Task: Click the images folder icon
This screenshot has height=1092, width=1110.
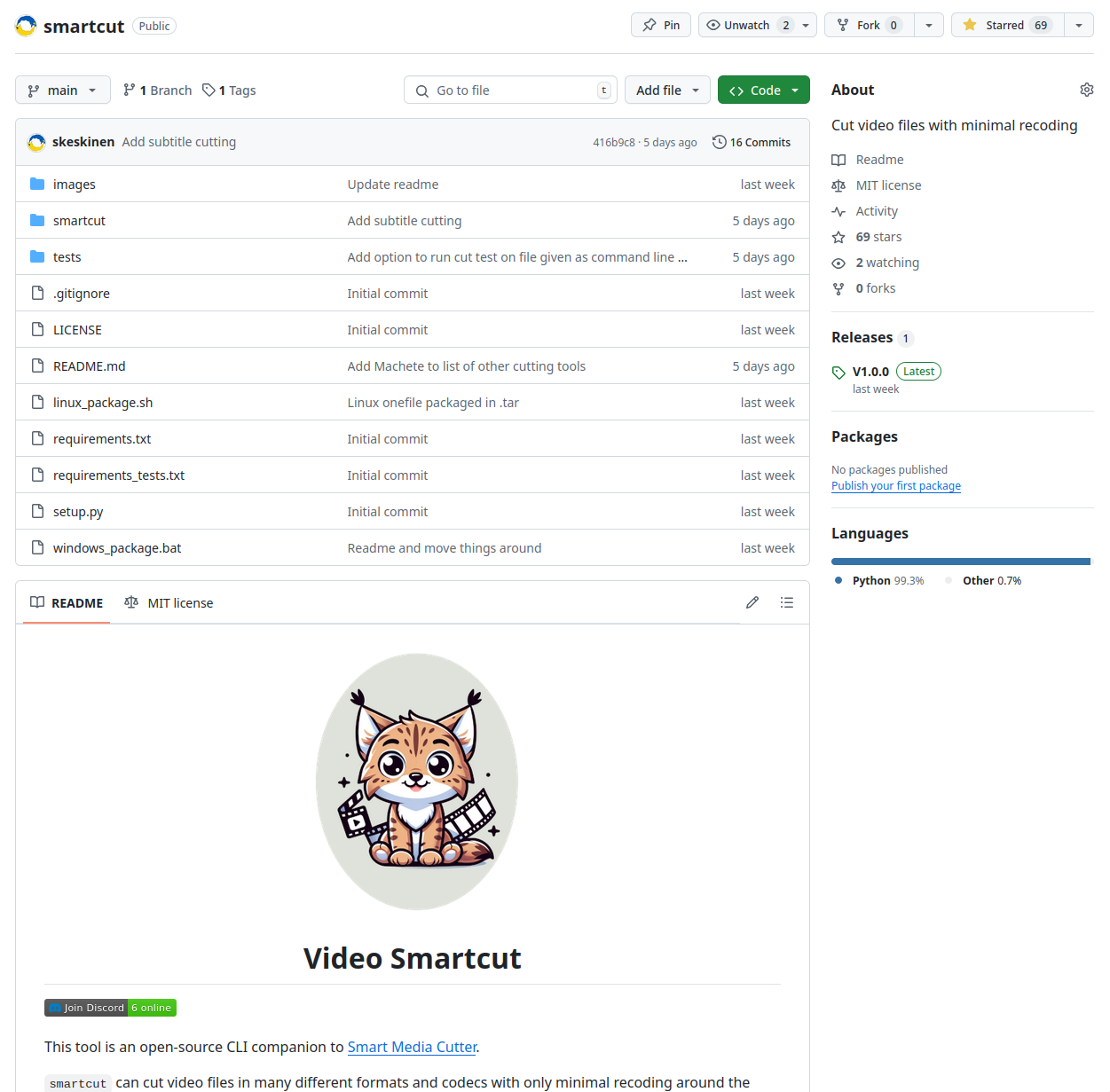Action: pos(37,185)
